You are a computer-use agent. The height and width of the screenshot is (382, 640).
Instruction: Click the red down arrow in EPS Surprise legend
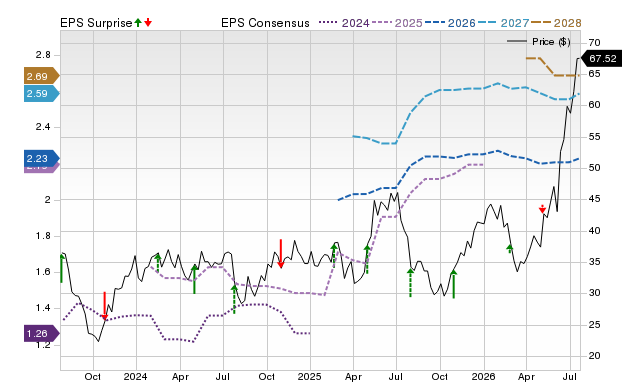point(148,22)
